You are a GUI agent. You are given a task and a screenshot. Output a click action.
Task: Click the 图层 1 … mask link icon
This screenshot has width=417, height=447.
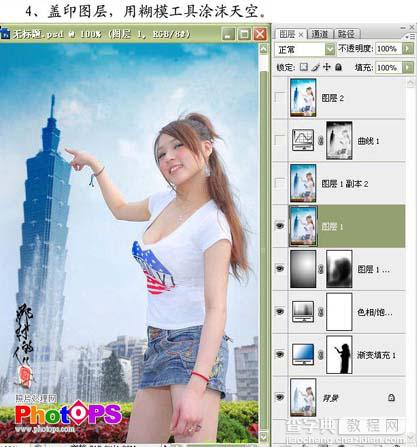(x=320, y=269)
